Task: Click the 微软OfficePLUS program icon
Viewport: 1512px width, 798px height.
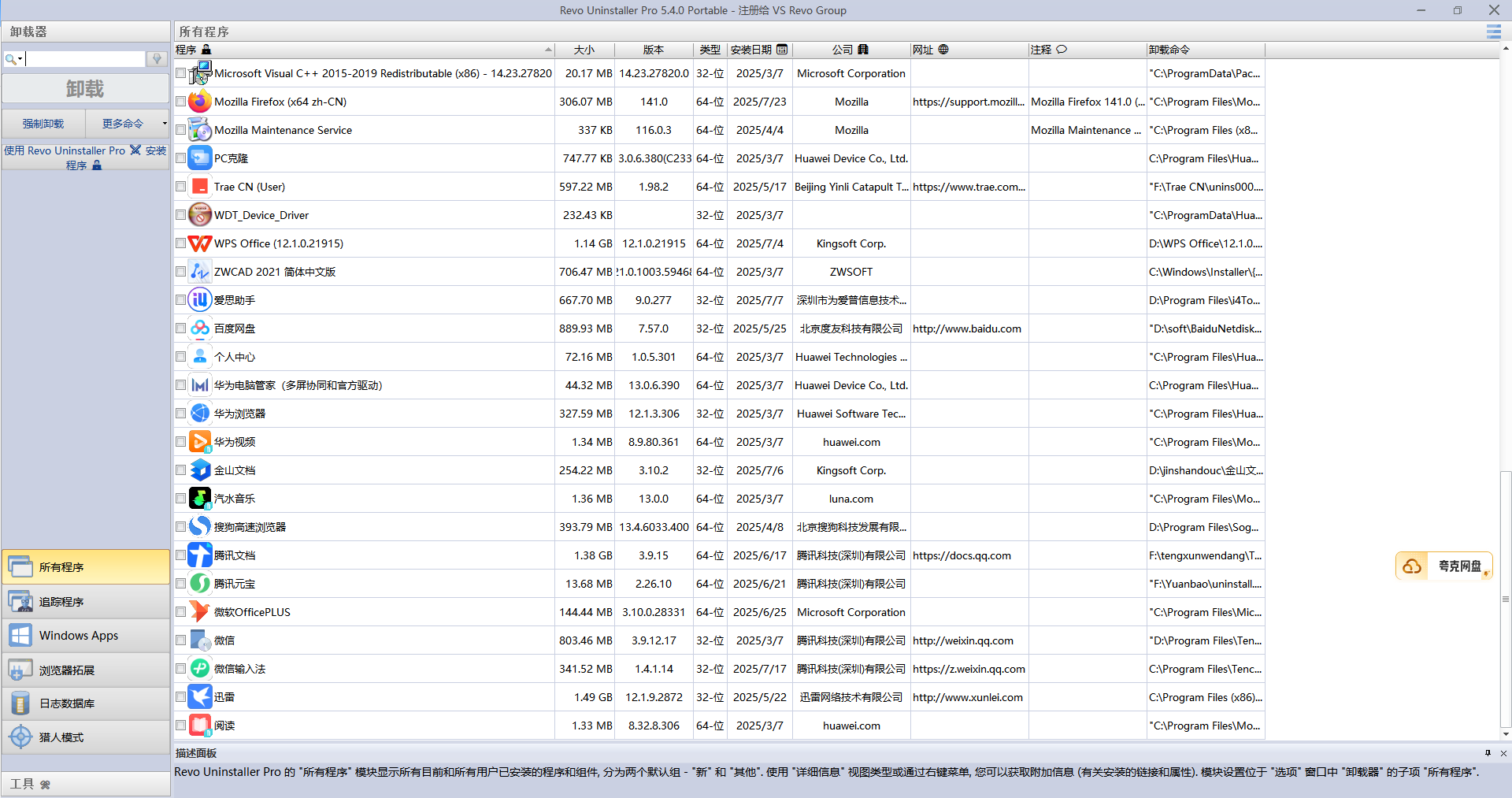Action: click(x=200, y=612)
